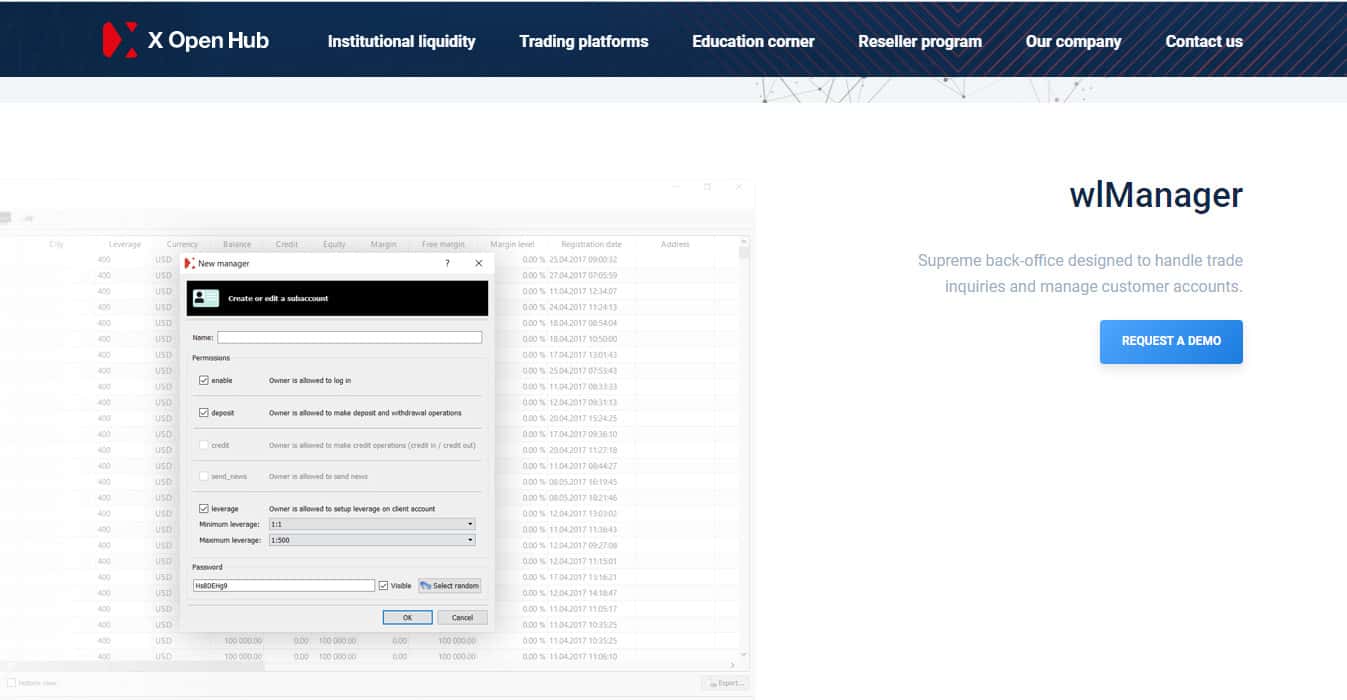
Task: Uncheck the enable permission checkbox
Action: (x=204, y=381)
